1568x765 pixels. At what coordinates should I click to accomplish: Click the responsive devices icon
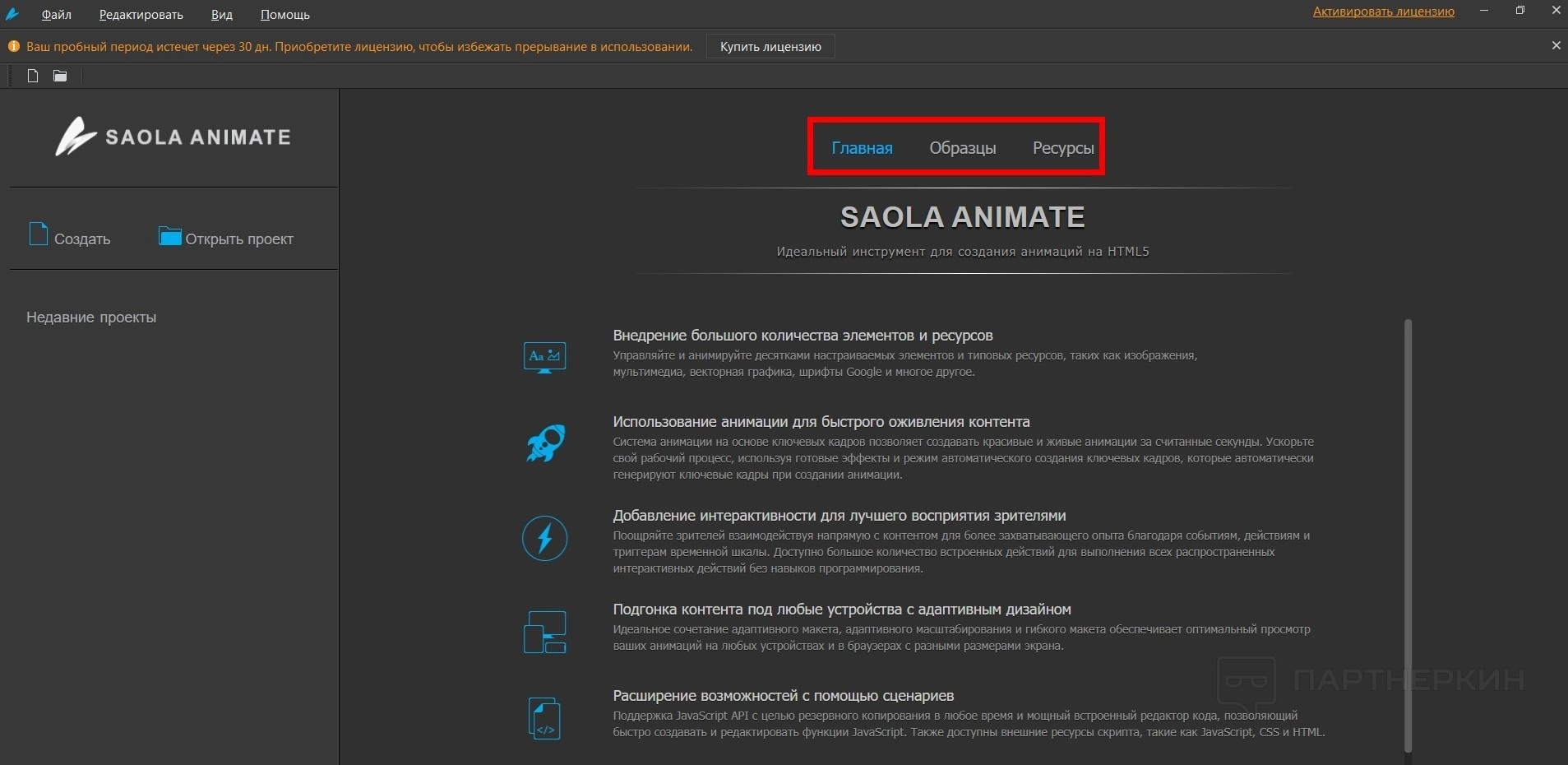(545, 632)
